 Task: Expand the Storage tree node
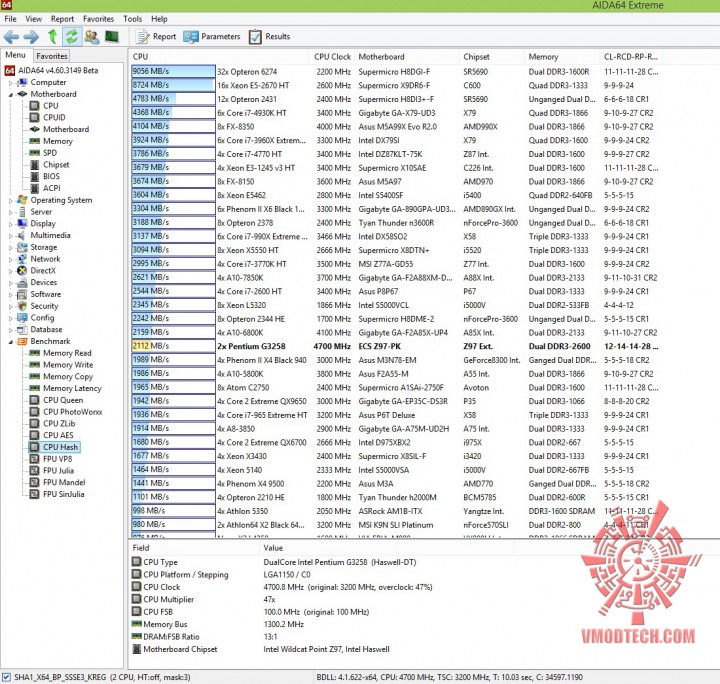pyautogui.click(x=11, y=248)
